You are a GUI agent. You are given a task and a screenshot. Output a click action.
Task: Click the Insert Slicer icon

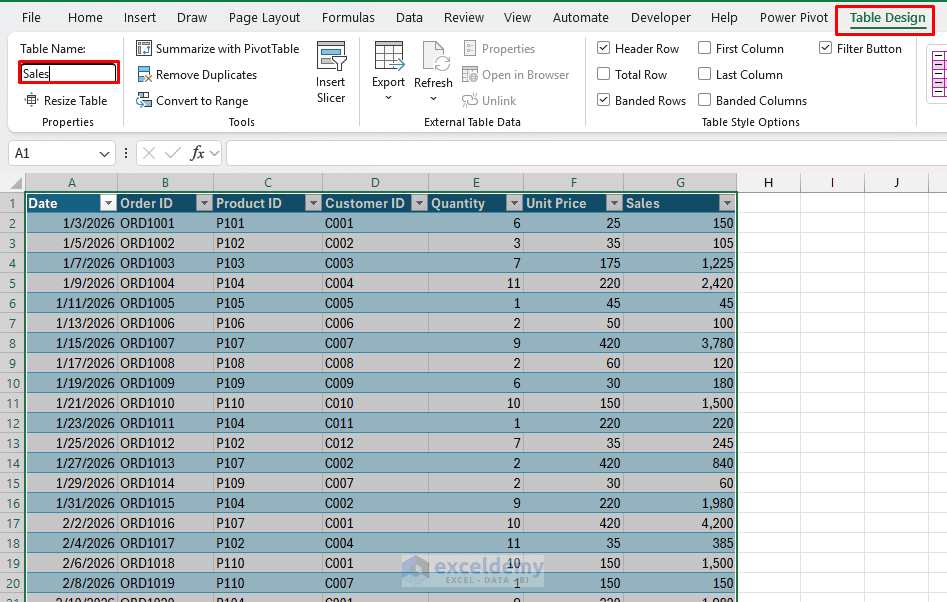click(331, 56)
